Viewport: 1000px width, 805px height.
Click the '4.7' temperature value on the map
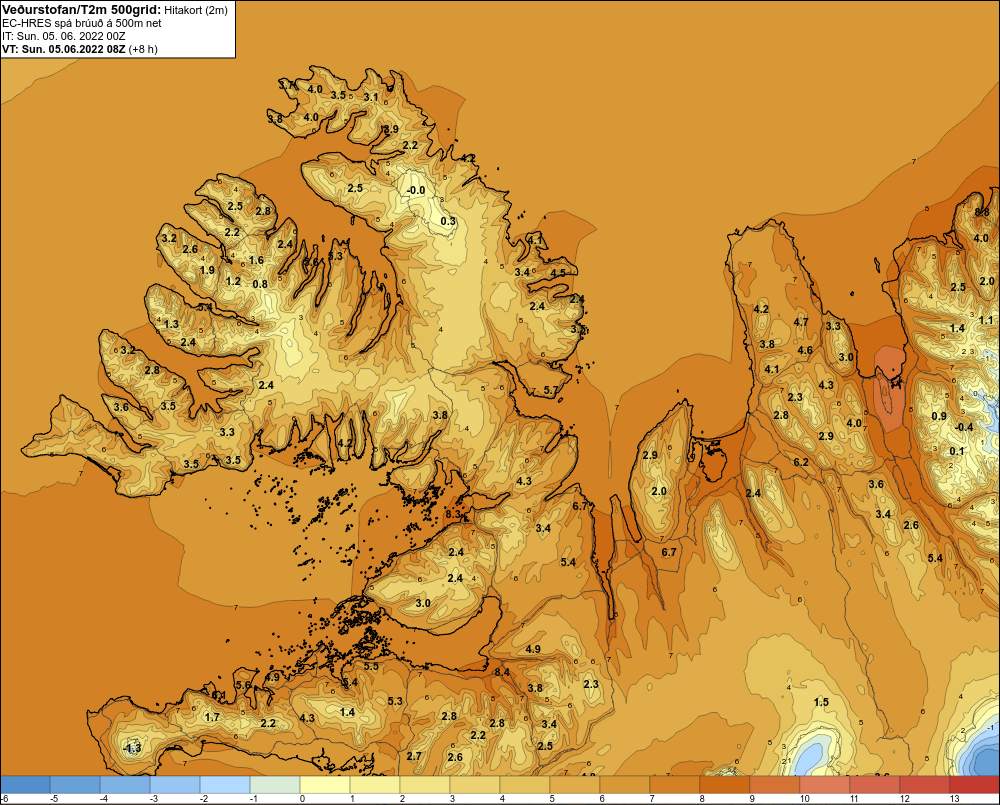pyautogui.click(x=801, y=322)
